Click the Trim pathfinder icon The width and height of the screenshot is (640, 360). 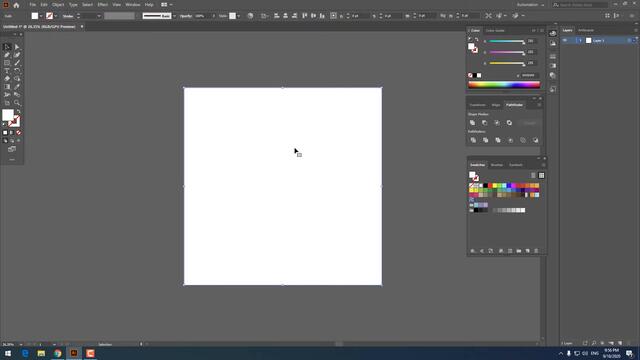pyautogui.click(x=486, y=140)
